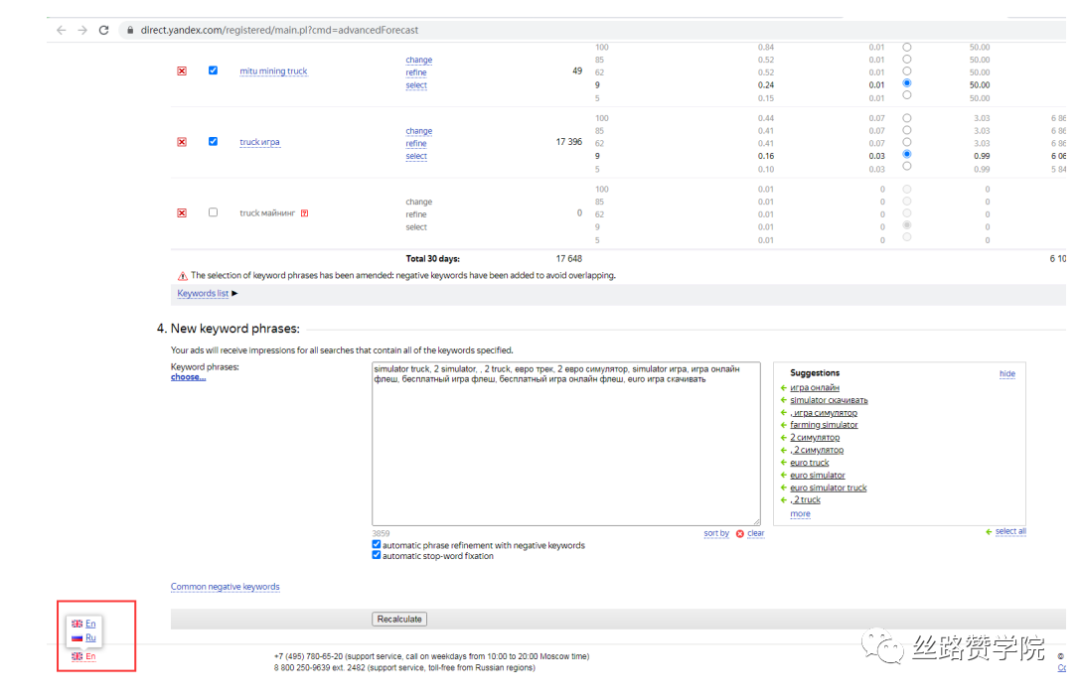
Task: Click more to show additional suggestions
Action: 799,513
